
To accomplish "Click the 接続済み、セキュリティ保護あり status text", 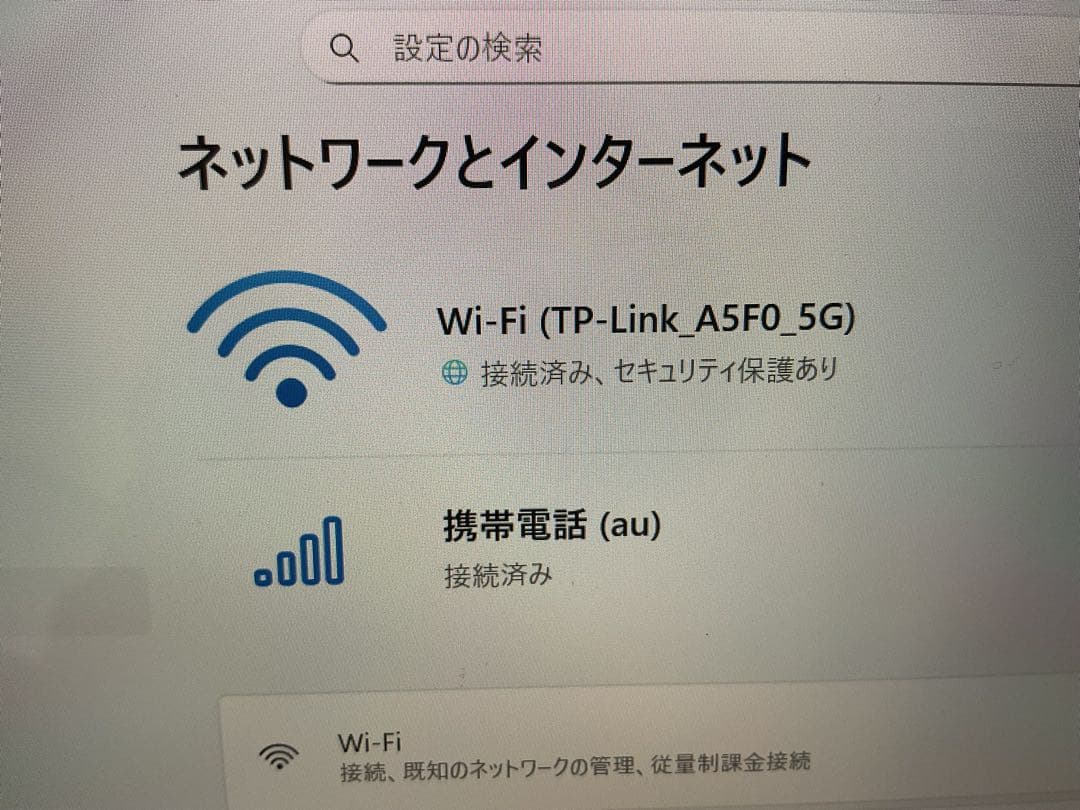I will [x=658, y=372].
